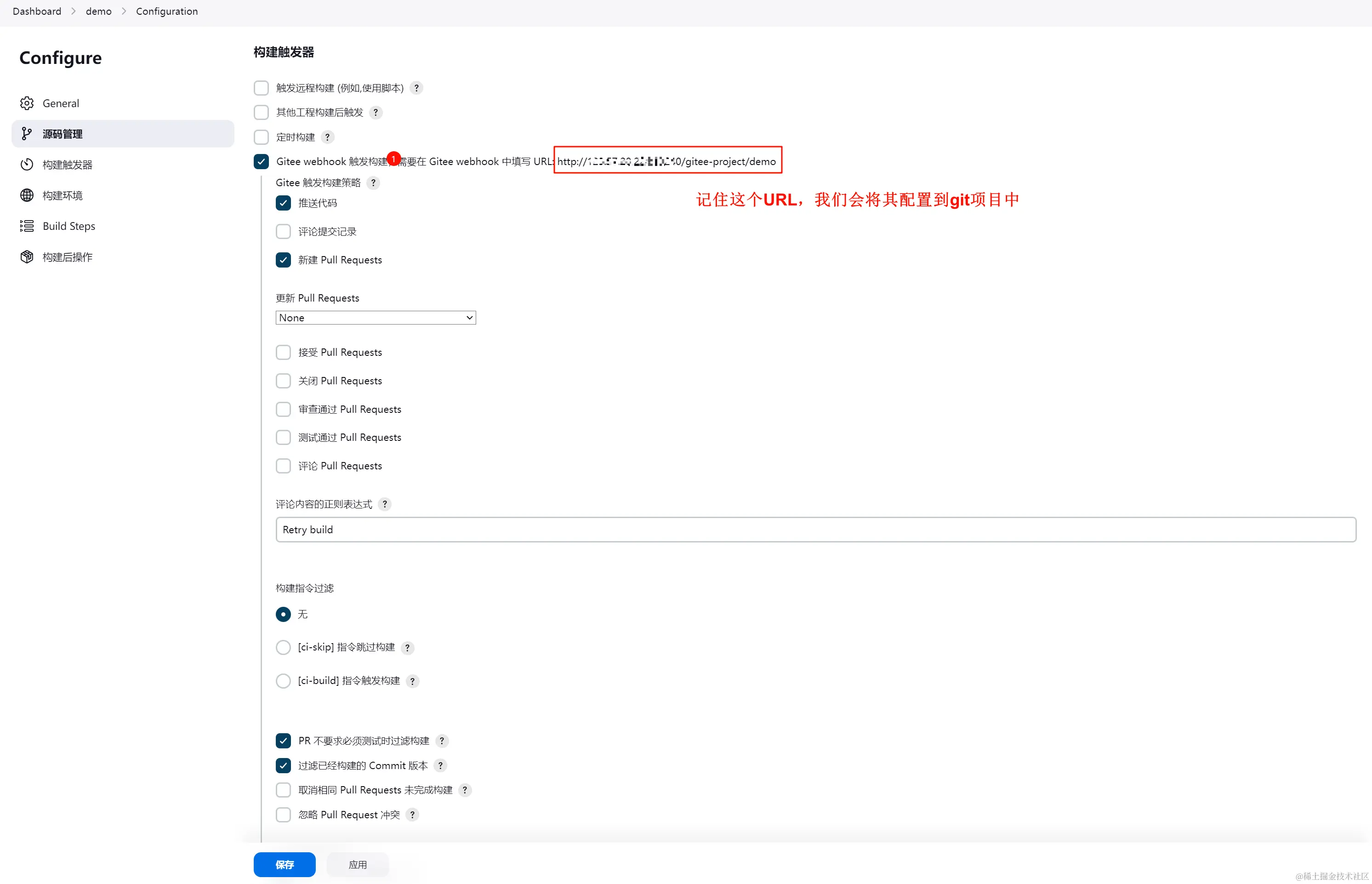Click the General gear icon in sidebar
This screenshot has height=884, width=1372.
pos(26,103)
